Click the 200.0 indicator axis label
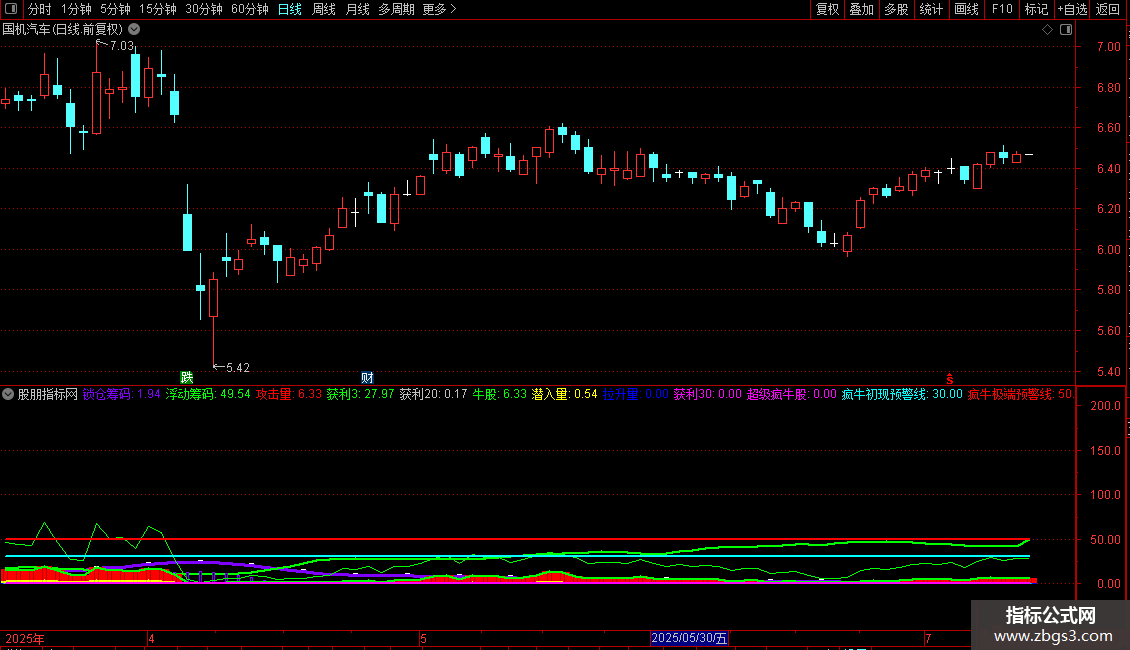 1105,406
